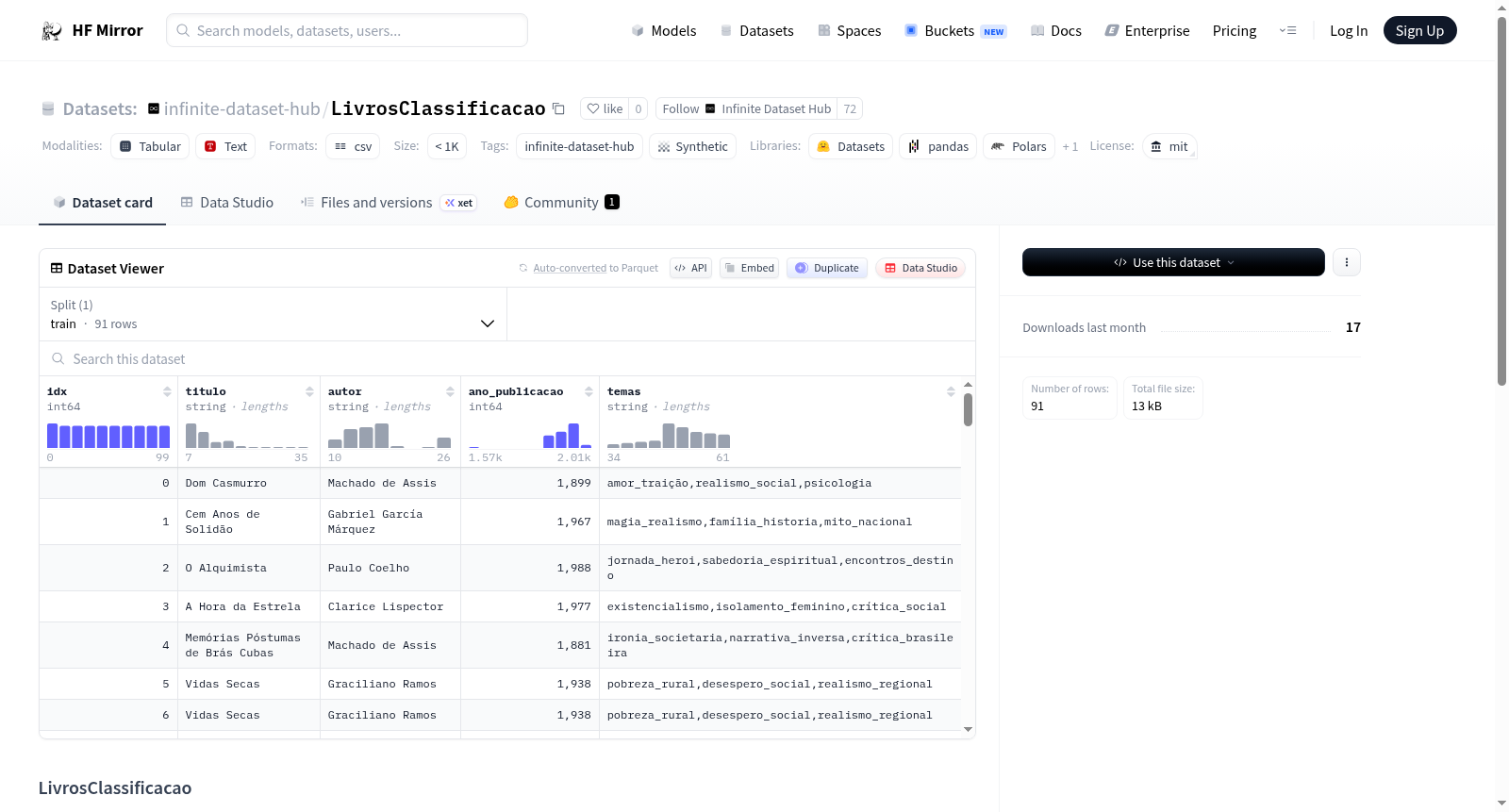Select the Datasets library tag
This screenshot has height=812, width=1509.
(x=851, y=146)
